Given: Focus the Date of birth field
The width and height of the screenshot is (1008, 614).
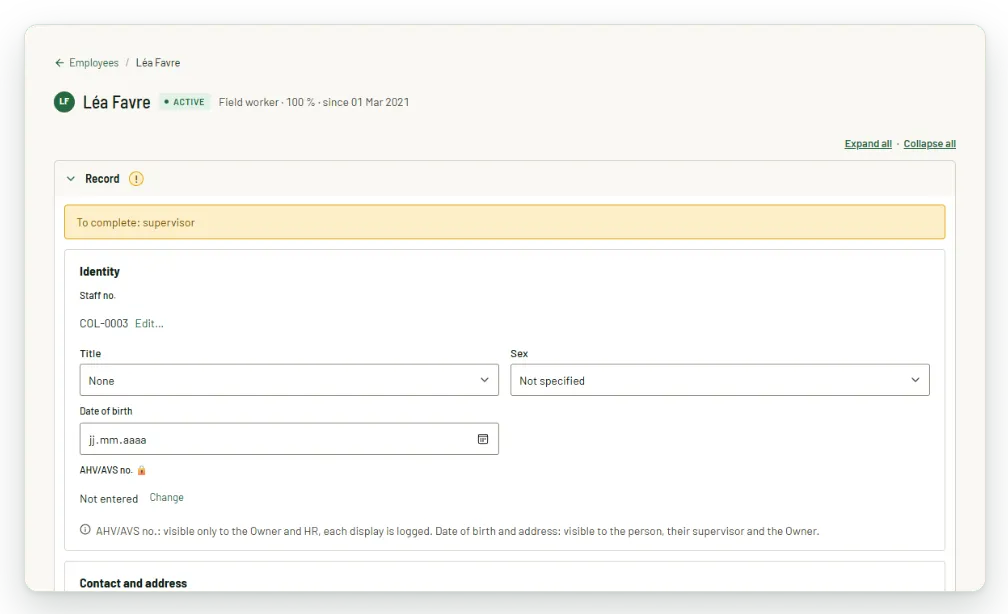Looking at the screenshot, I should pyautogui.click(x=289, y=439).
